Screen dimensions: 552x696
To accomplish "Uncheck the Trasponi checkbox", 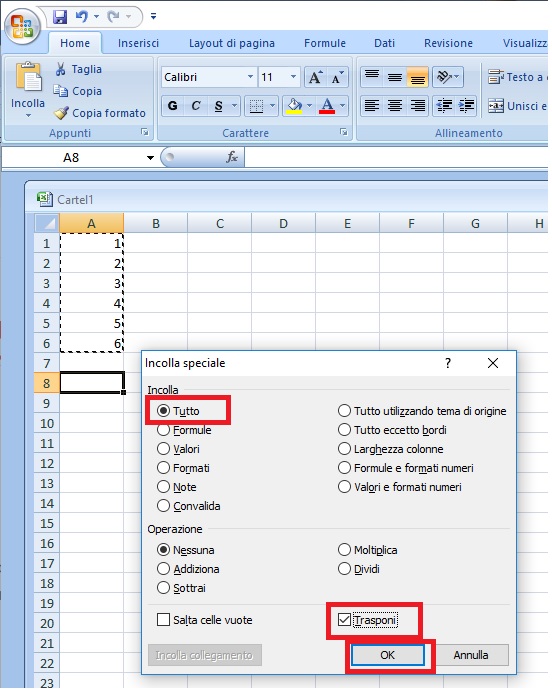I will pyautogui.click(x=344, y=620).
